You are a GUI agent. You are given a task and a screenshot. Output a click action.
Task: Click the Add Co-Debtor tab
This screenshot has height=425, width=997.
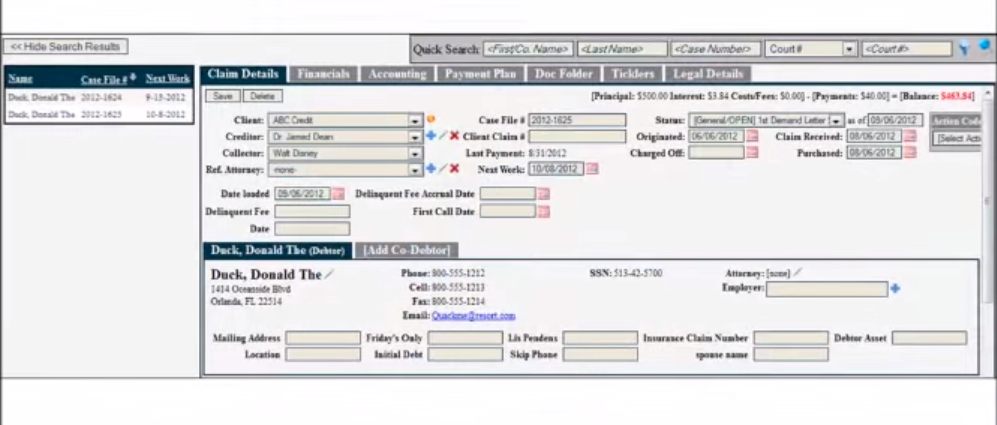point(406,250)
